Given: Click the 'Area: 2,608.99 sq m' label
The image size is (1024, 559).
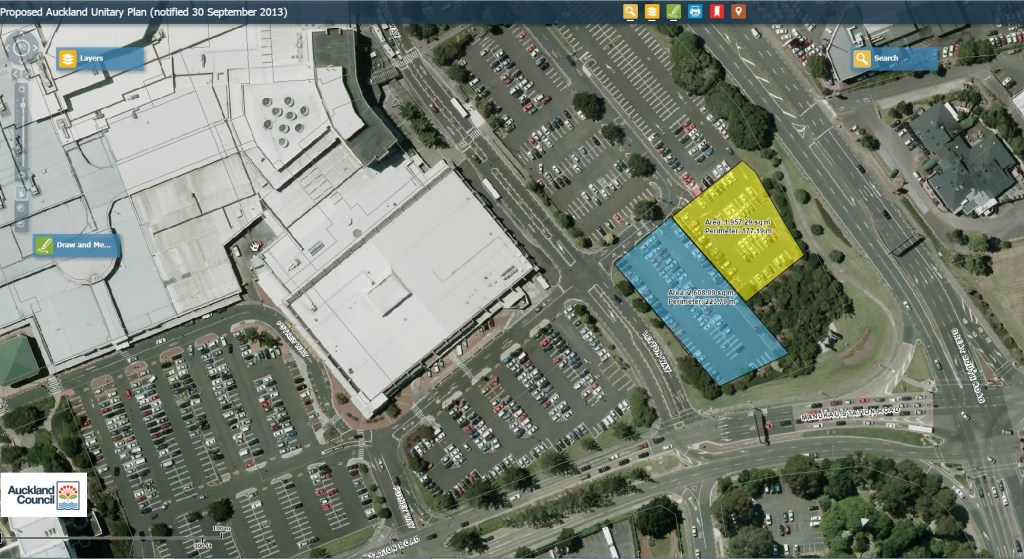Looking at the screenshot, I should pyautogui.click(x=701, y=293).
